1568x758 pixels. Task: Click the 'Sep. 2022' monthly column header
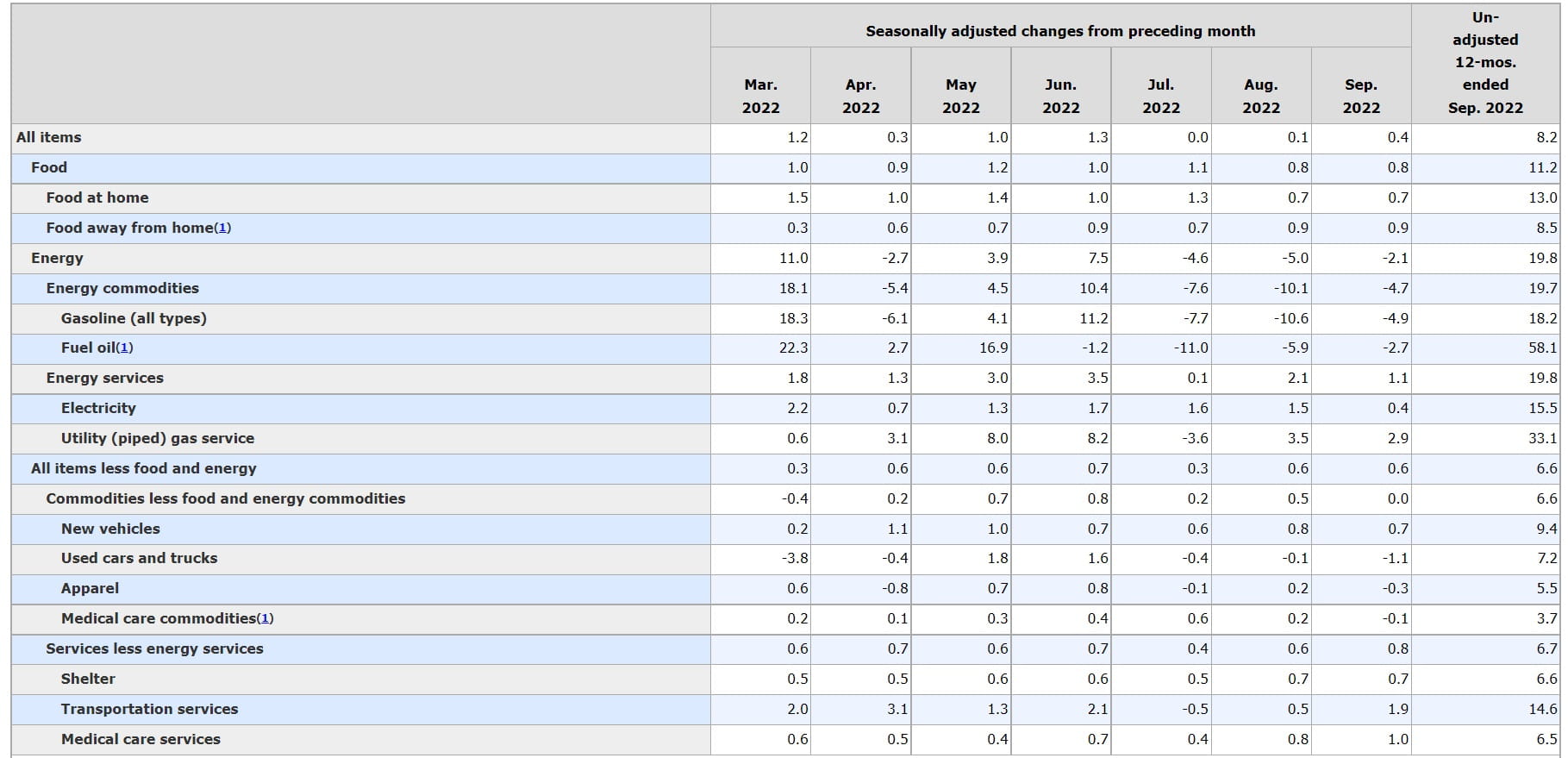pos(1361,96)
